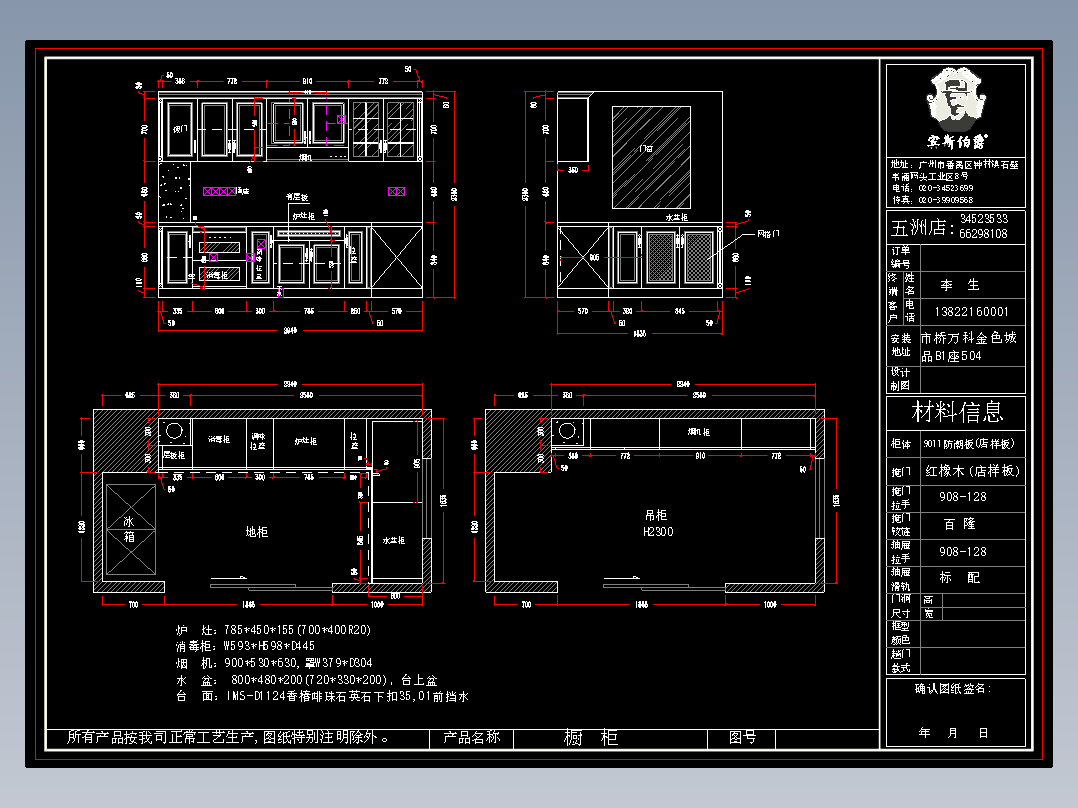
Task: Click the '产品名称' label
Action: 472,737
